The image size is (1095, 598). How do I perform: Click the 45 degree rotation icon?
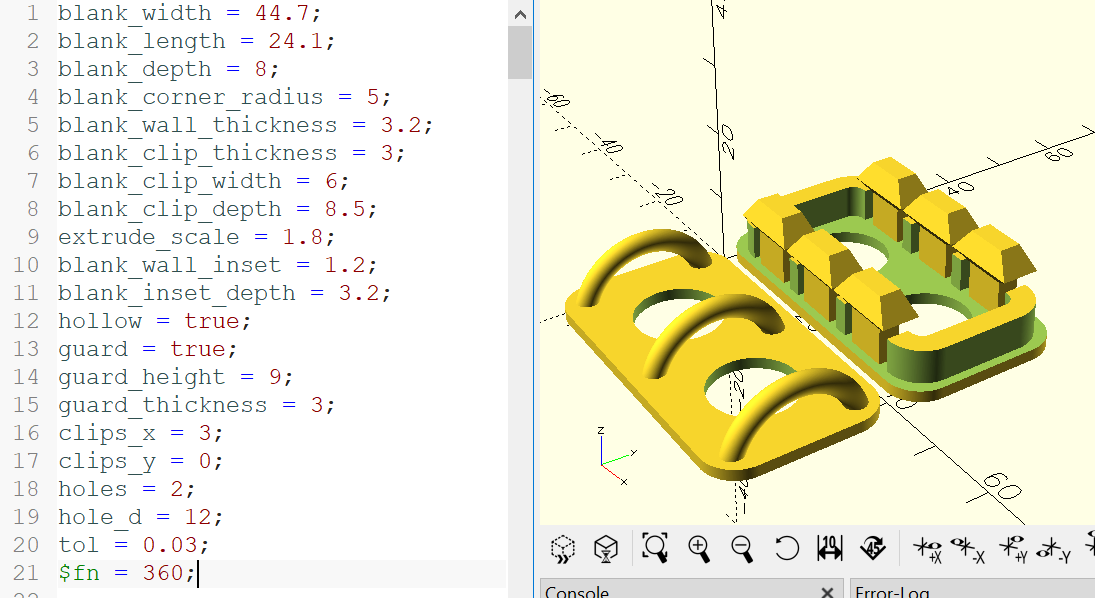click(x=873, y=548)
